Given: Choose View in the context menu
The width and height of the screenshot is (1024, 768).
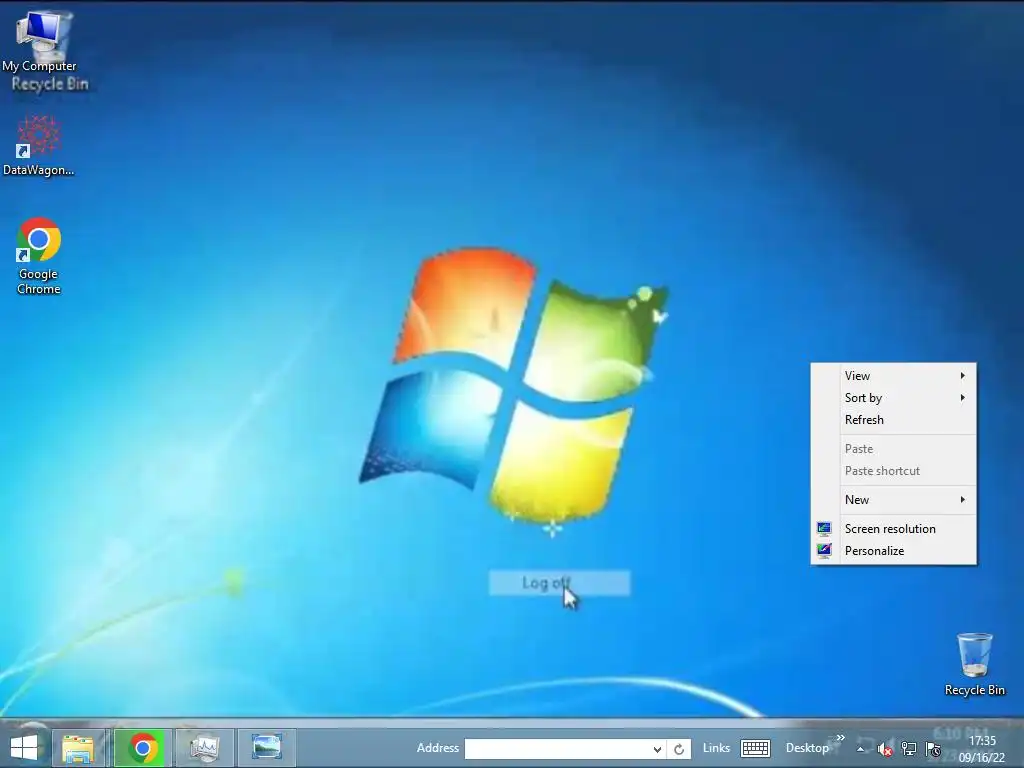Looking at the screenshot, I should click(x=894, y=376).
